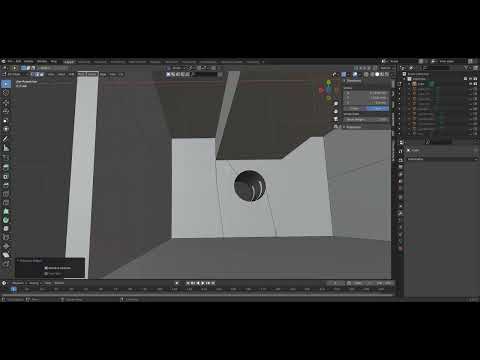Viewport: 480px width, 360px height.
Task: Open the Mesh menu in viewport header
Action: 81,74
